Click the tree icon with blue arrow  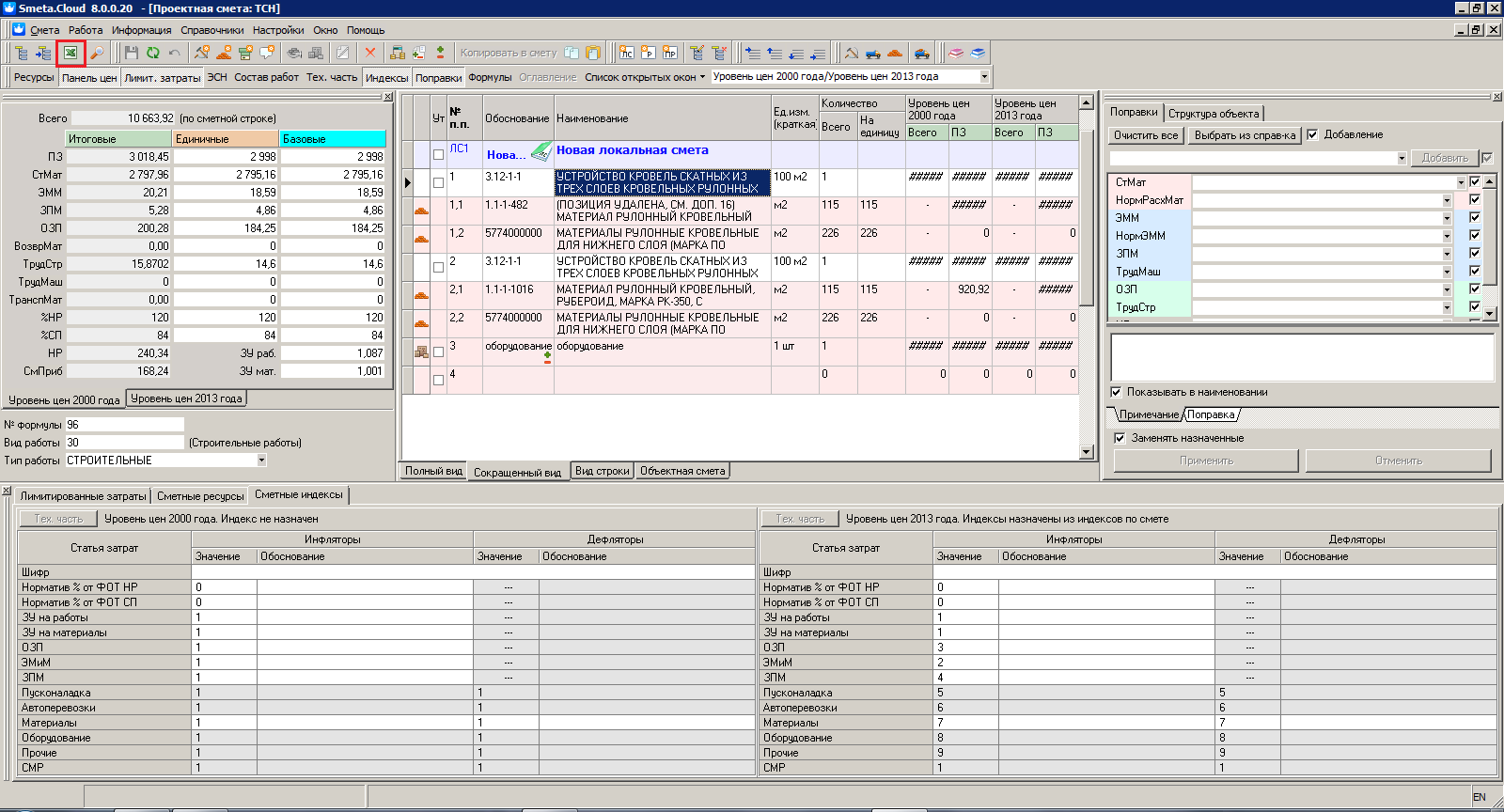tap(42, 53)
